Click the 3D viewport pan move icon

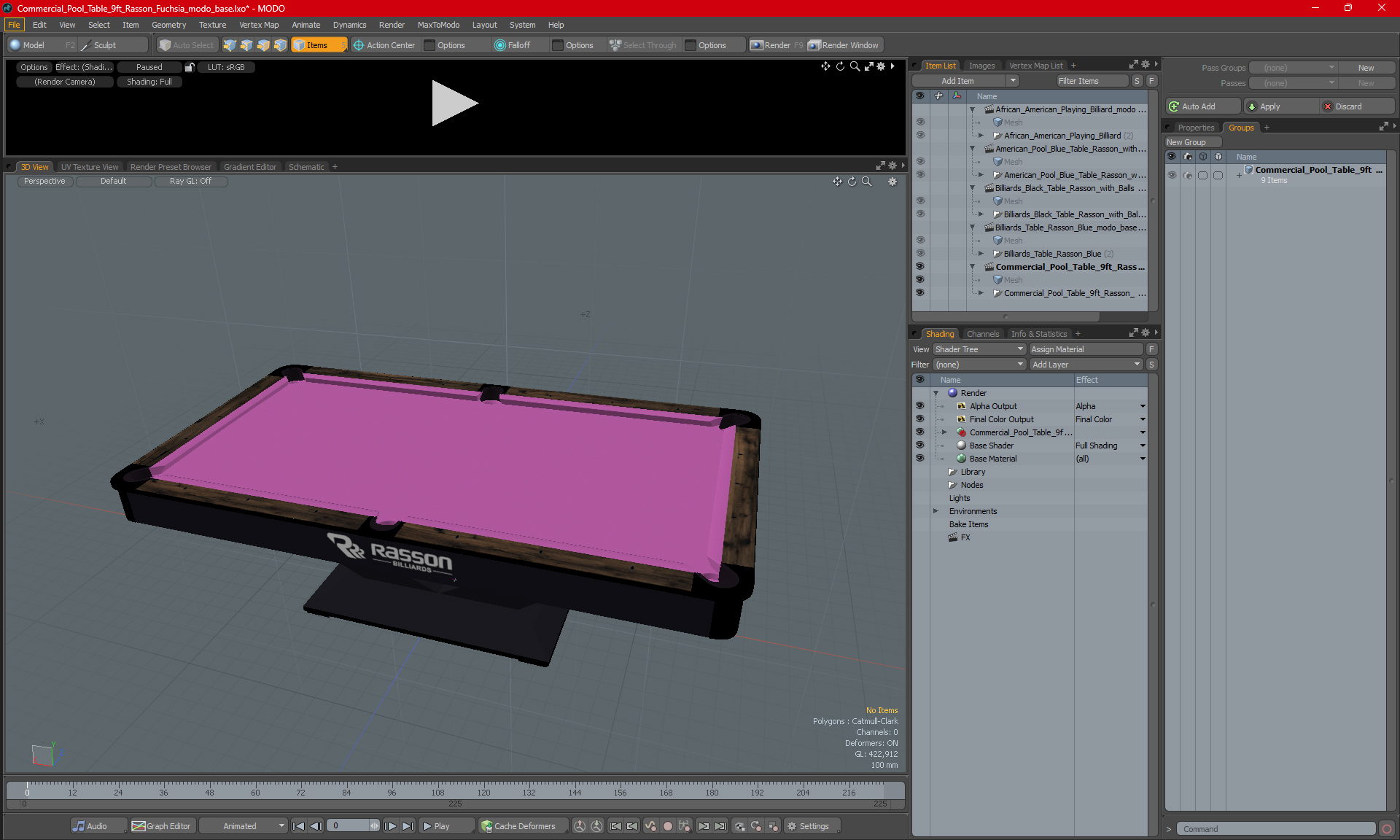(837, 182)
